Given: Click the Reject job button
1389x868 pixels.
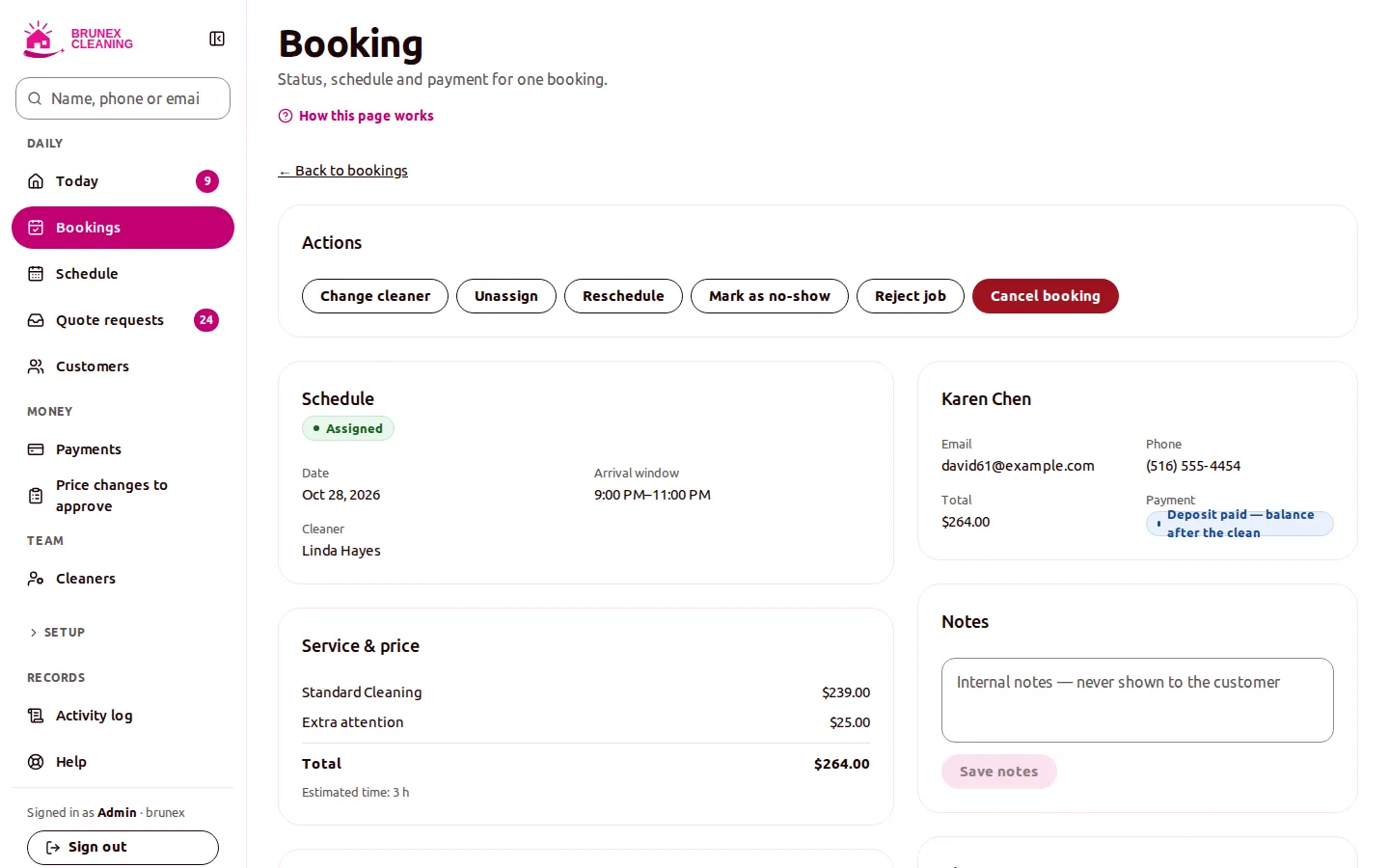Looking at the screenshot, I should pyautogui.click(x=911, y=296).
